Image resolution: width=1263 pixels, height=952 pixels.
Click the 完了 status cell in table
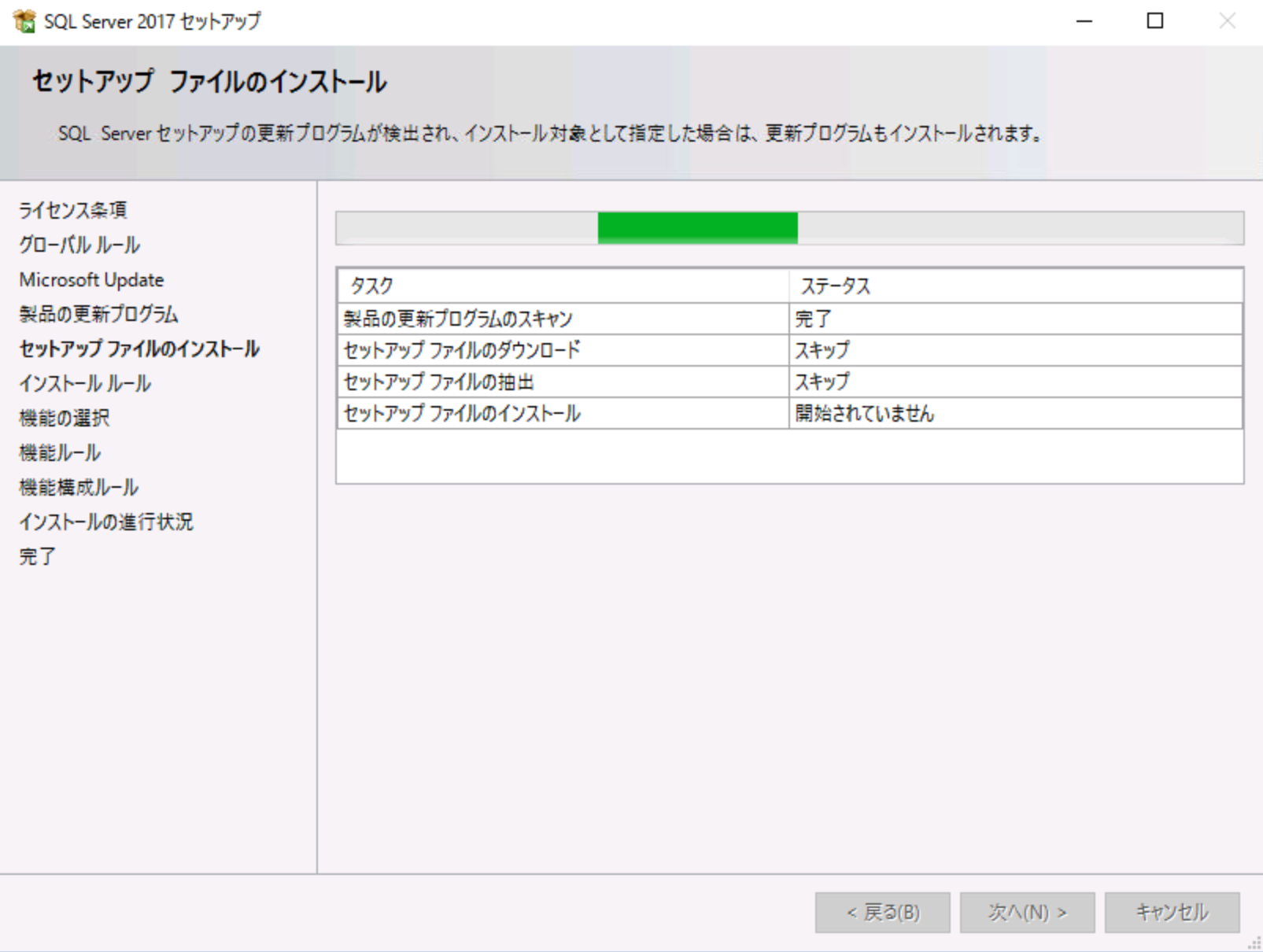(1016, 319)
